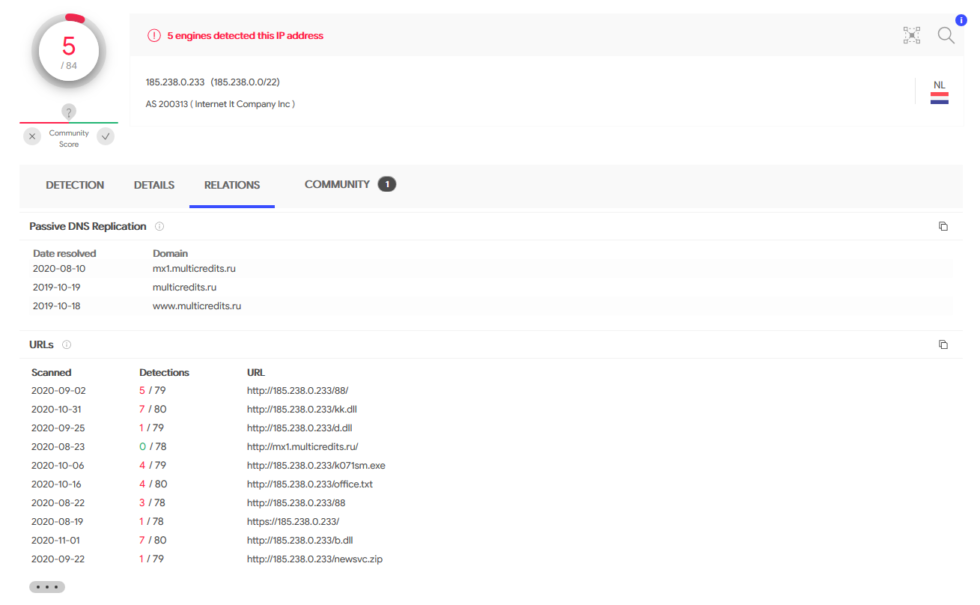Click the 5 / 84 detection score gauge
Viewport: 980px width, 605px height.
pos(69,51)
